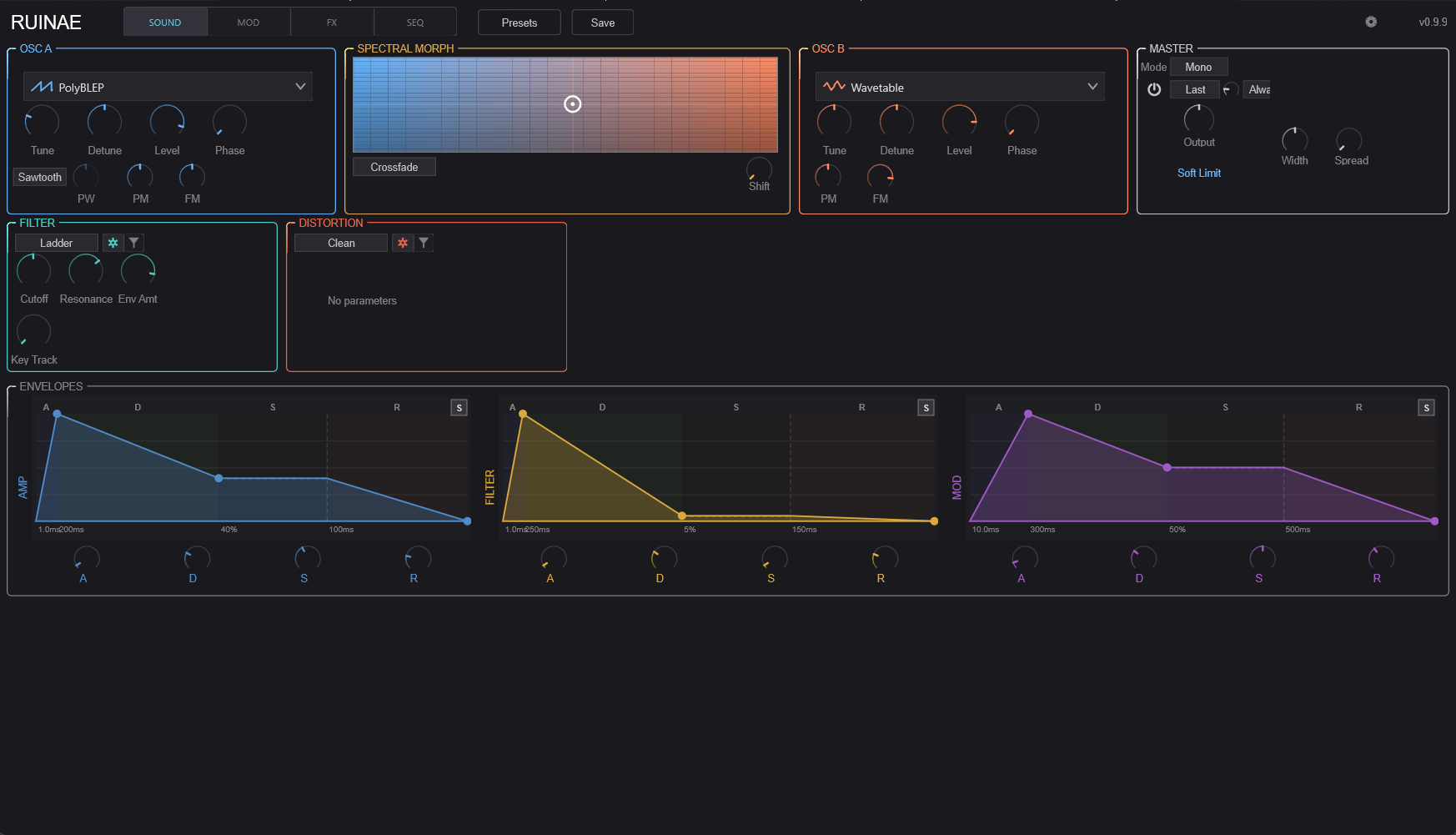Viewport: 1456px width, 835px height.
Task: Click the power icon in the Master section
Action: (x=1154, y=89)
